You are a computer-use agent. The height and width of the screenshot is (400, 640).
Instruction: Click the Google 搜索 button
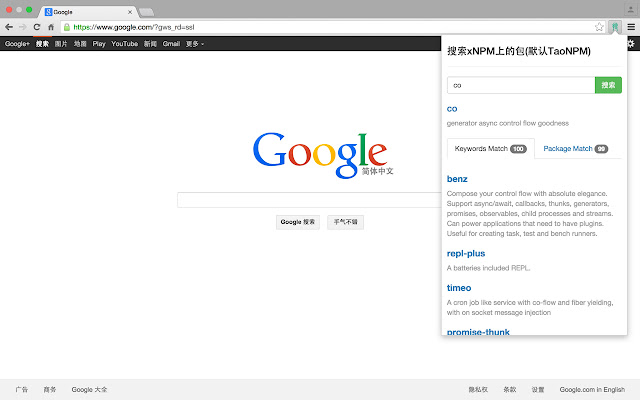click(x=298, y=222)
